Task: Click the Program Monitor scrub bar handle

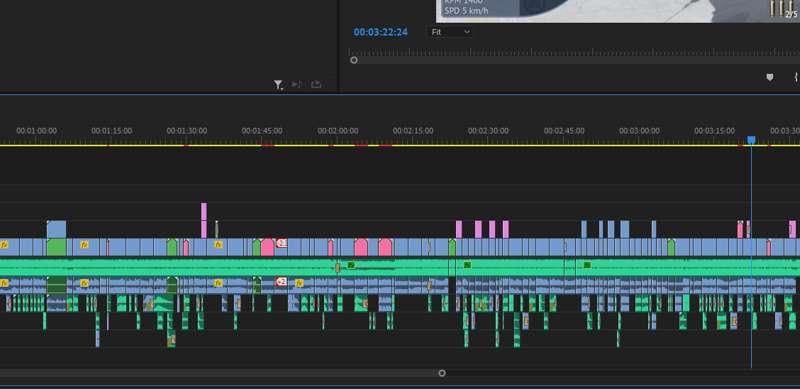Action: [x=354, y=60]
